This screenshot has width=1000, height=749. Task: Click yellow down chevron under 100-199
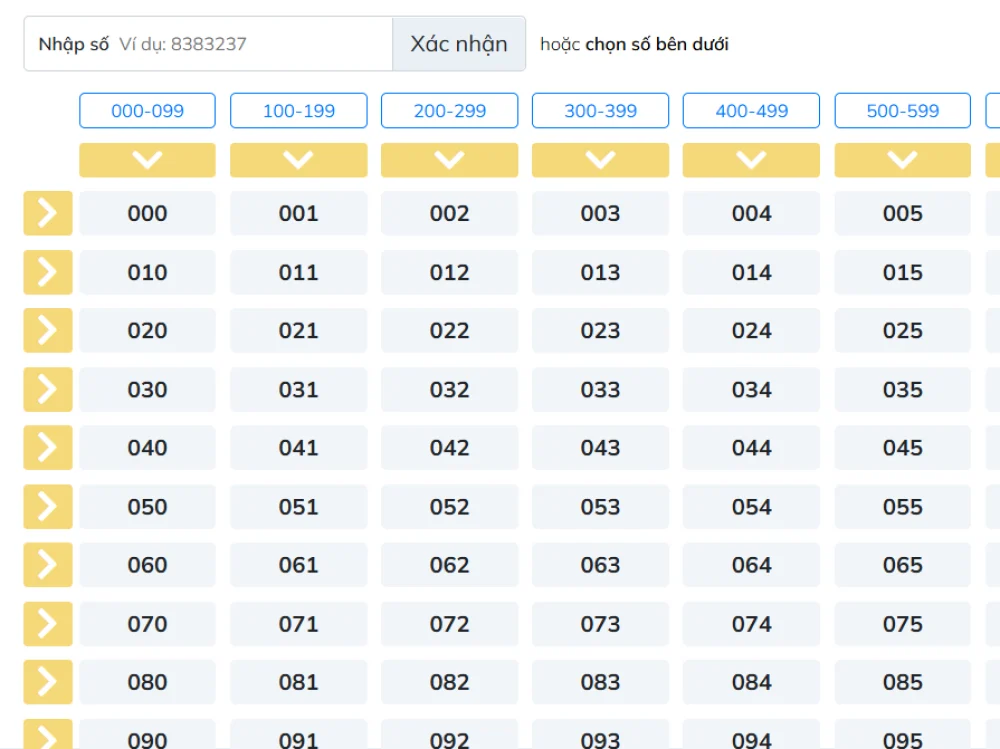pyautogui.click(x=298, y=159)
